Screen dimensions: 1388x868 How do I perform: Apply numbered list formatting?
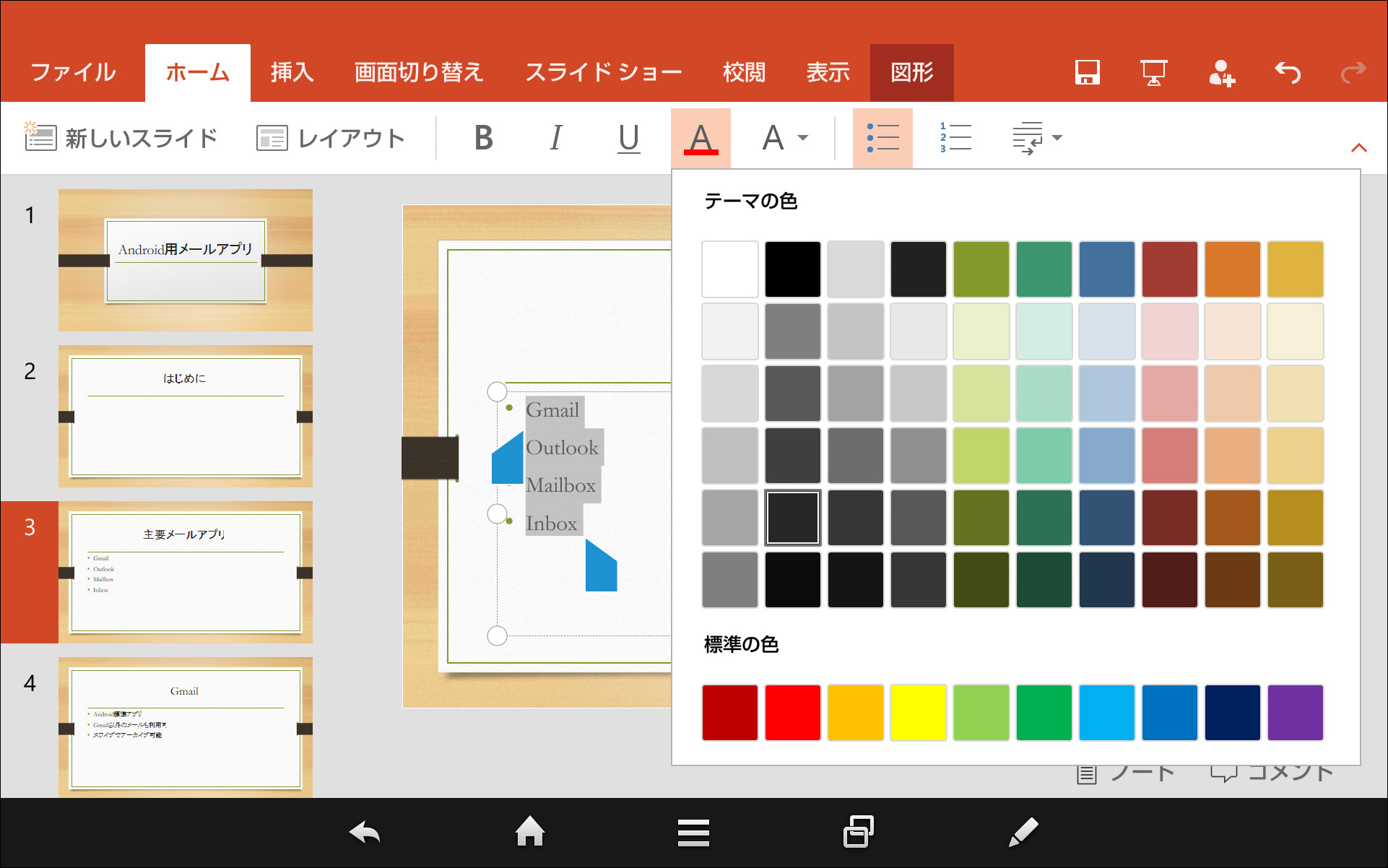tap(955, 138)
